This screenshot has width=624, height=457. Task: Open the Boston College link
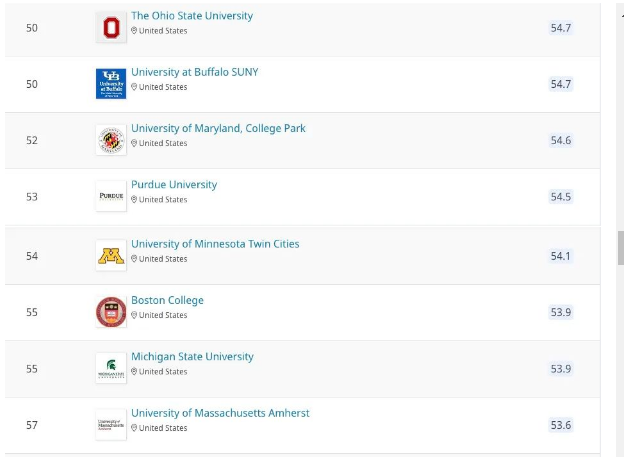[168, 300]
